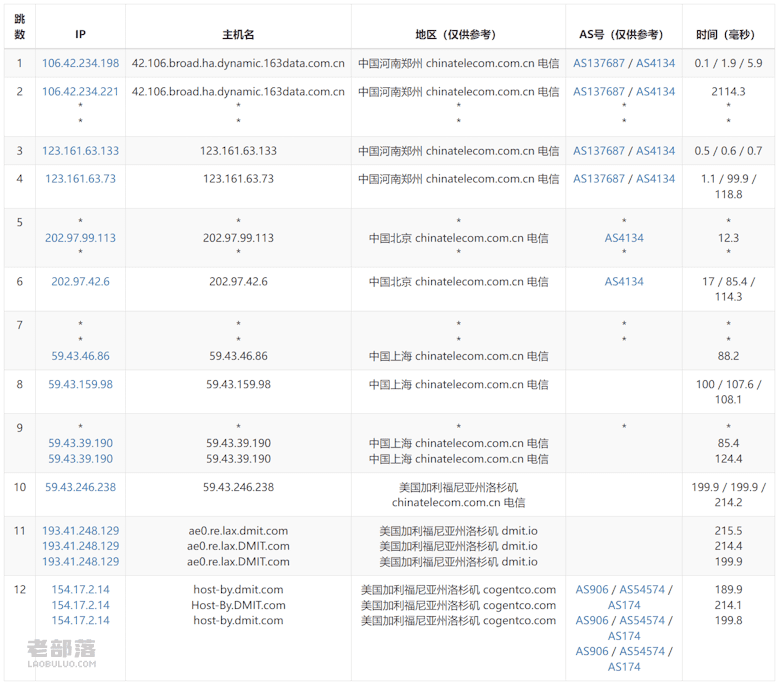Open the AS4134 link in hop 5 row
Screen dimensions: 780x685
624,238
